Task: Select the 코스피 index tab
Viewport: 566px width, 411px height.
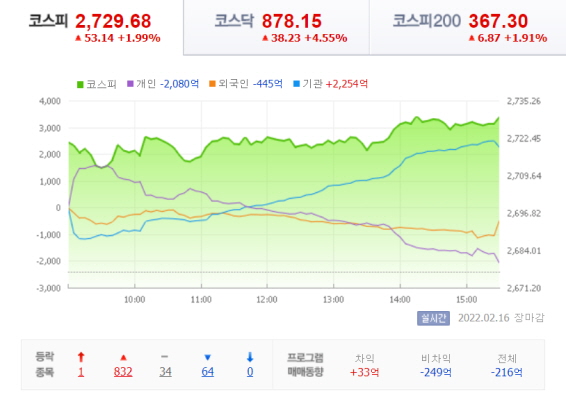Action: [x=92, y=27]
